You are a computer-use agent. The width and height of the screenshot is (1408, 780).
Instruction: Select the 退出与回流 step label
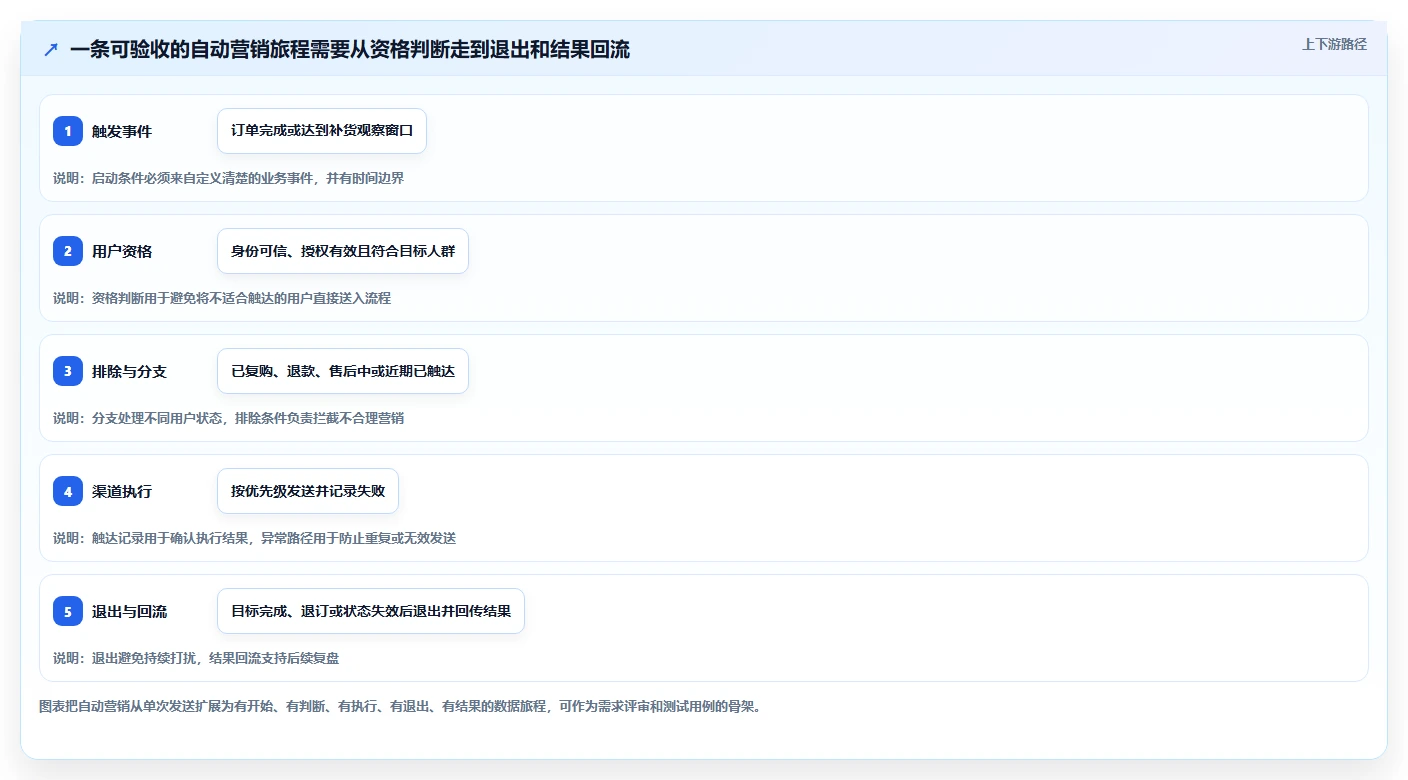point(129,611)
